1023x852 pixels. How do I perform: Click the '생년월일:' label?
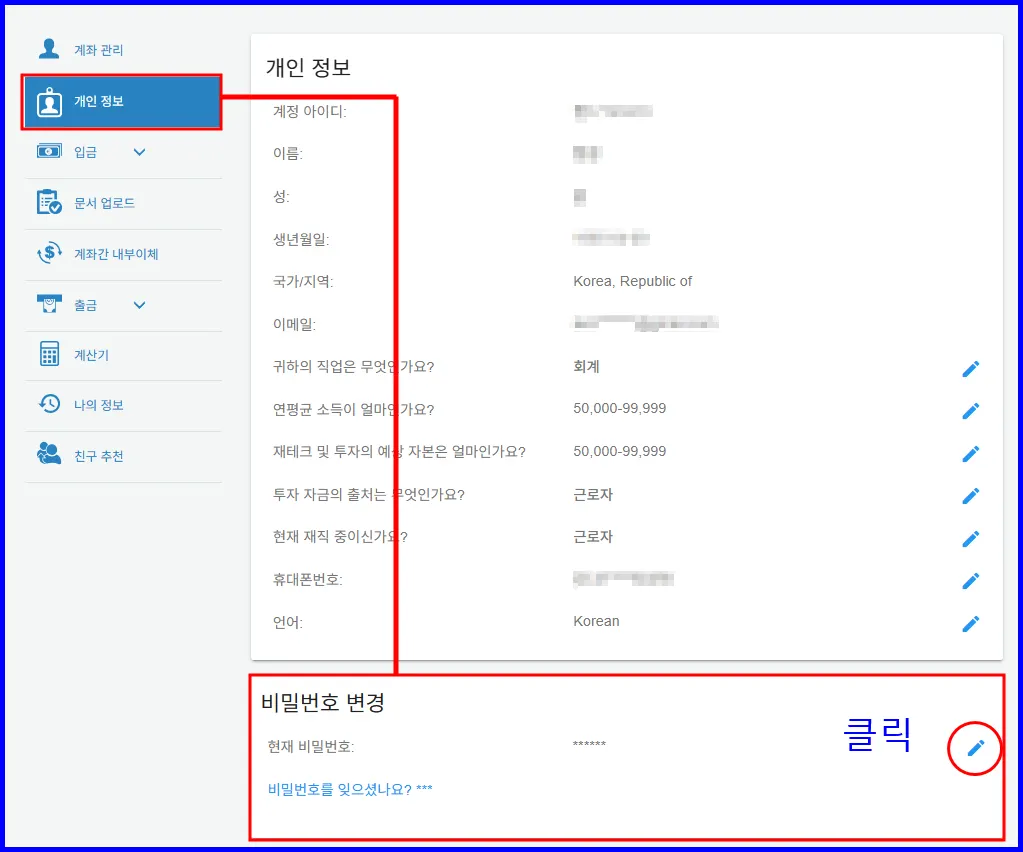pyautogui.click(x=301, y=239)
